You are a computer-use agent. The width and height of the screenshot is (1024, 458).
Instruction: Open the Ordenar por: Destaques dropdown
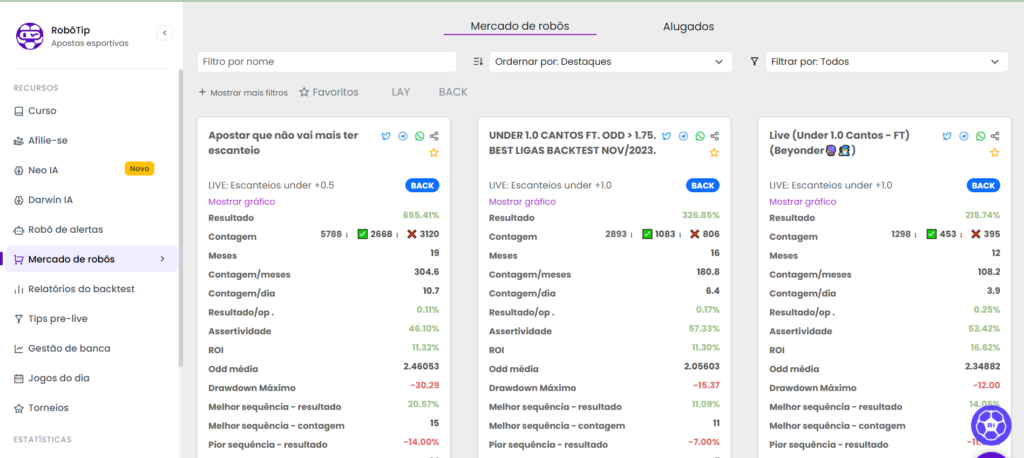tap(611, 62)
